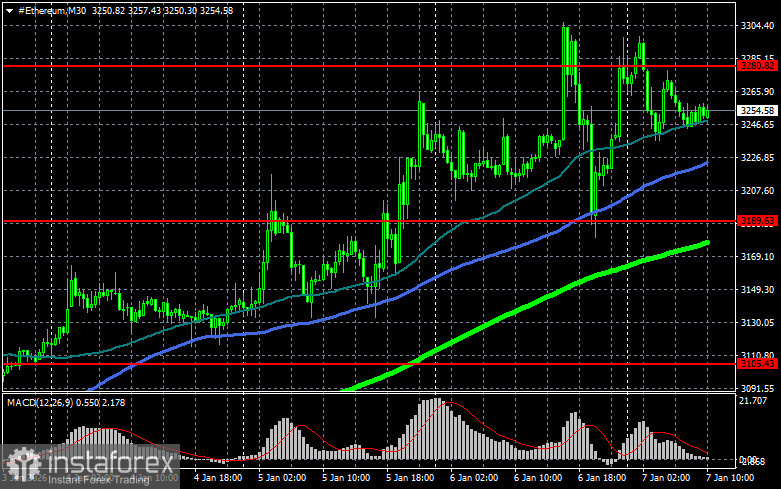Select the 3105.43 red price label
The height and width of the screenshot is (489, 781).
(757, 364)
